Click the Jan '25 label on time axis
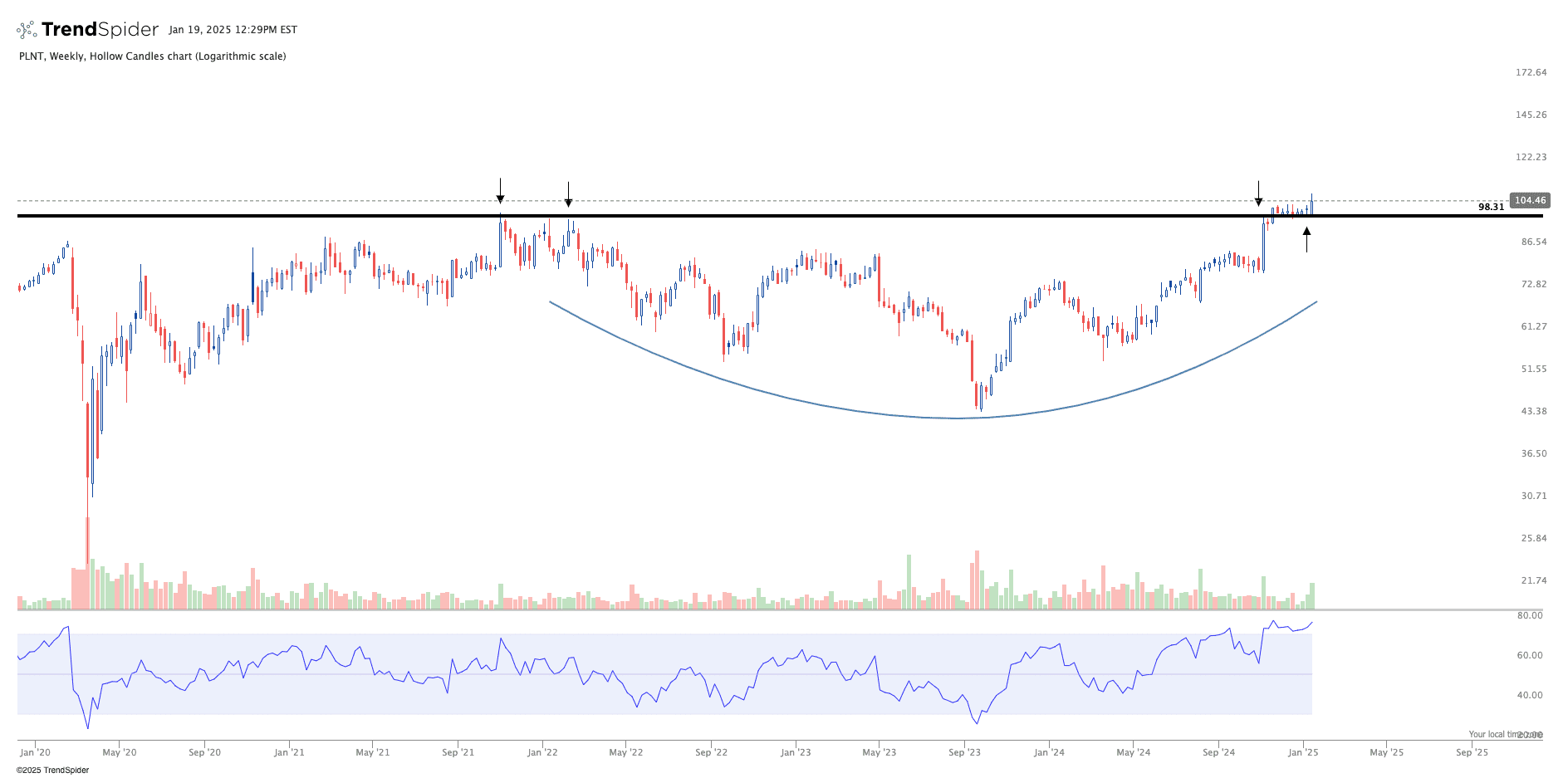Image resolution: width=1568 pixels, height=778 pixels. pyautogui.click(x=1303, y=752)
